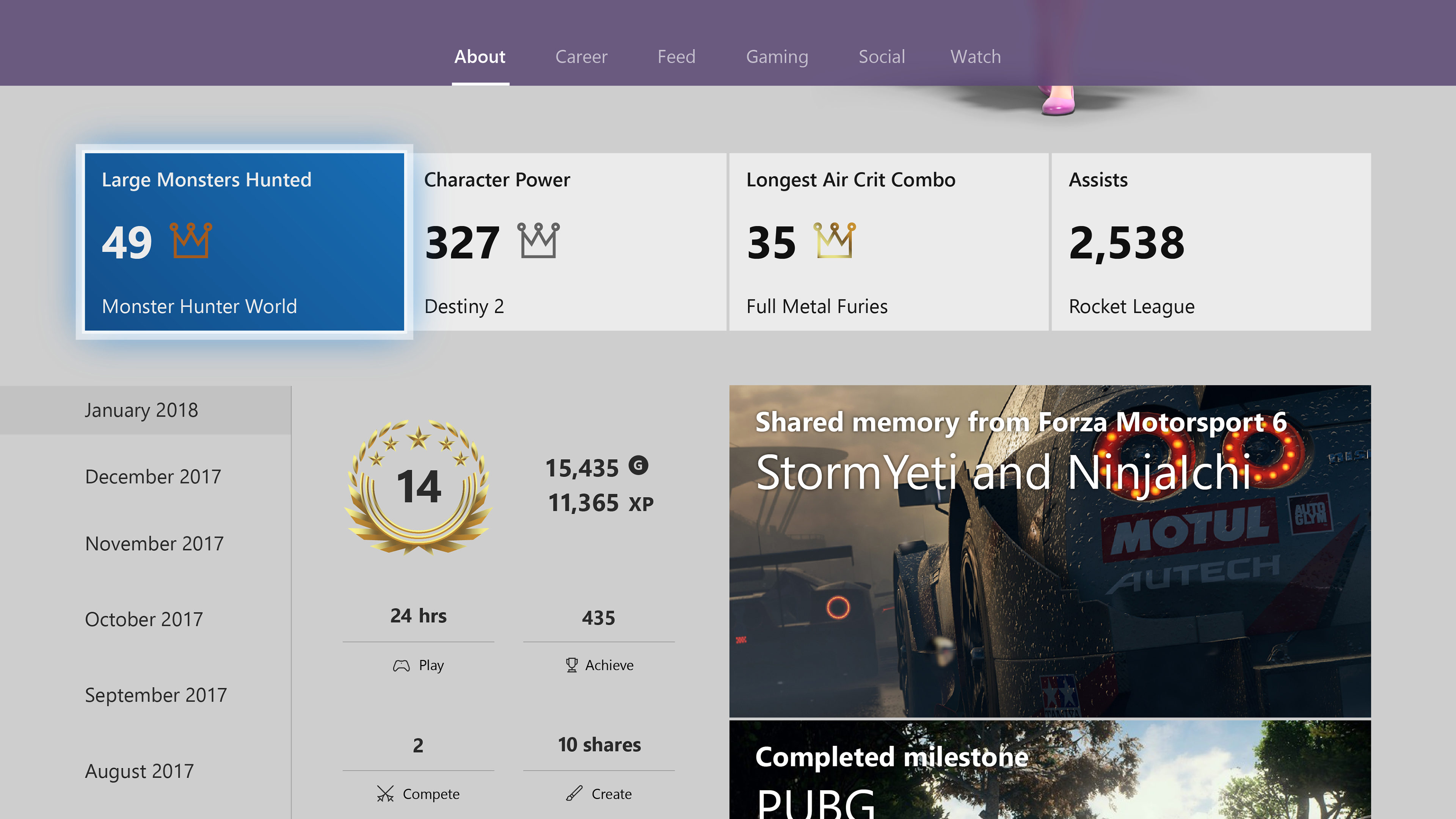Click silver crown icon next to 327
1456x819 pixels.
coord(539,240)
